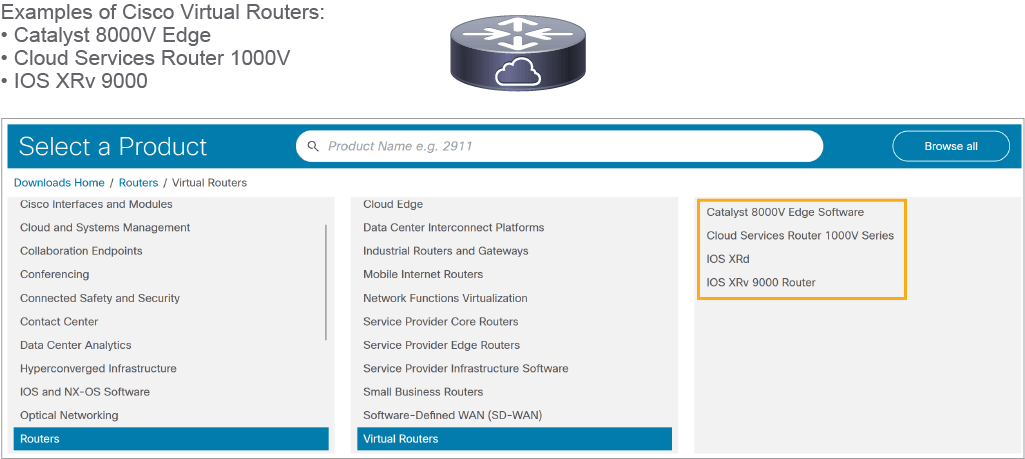
Task: Focus the Product Name search field
Action: click(559, 146)
